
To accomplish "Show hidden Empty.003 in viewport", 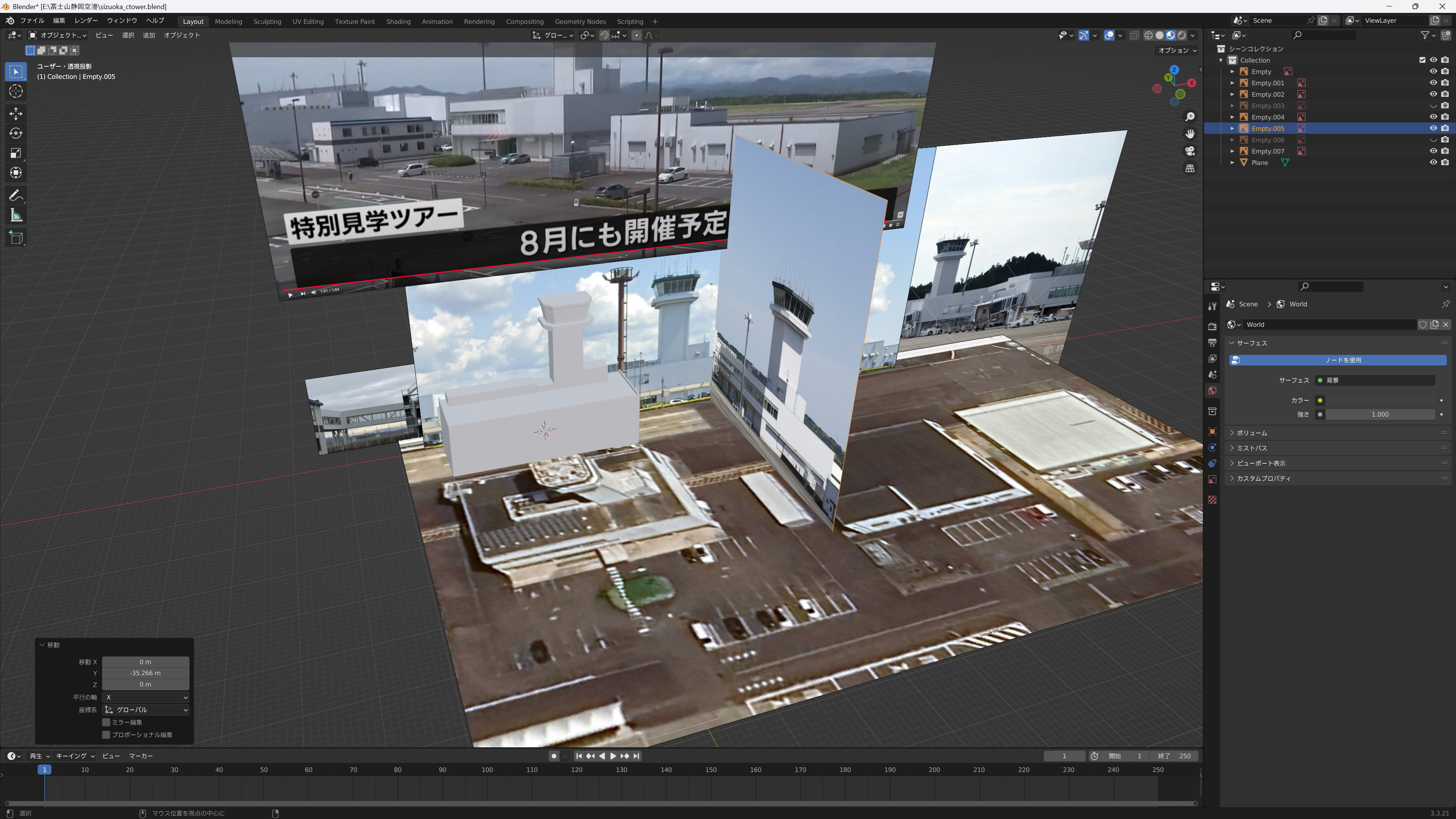I will 1433,106.
